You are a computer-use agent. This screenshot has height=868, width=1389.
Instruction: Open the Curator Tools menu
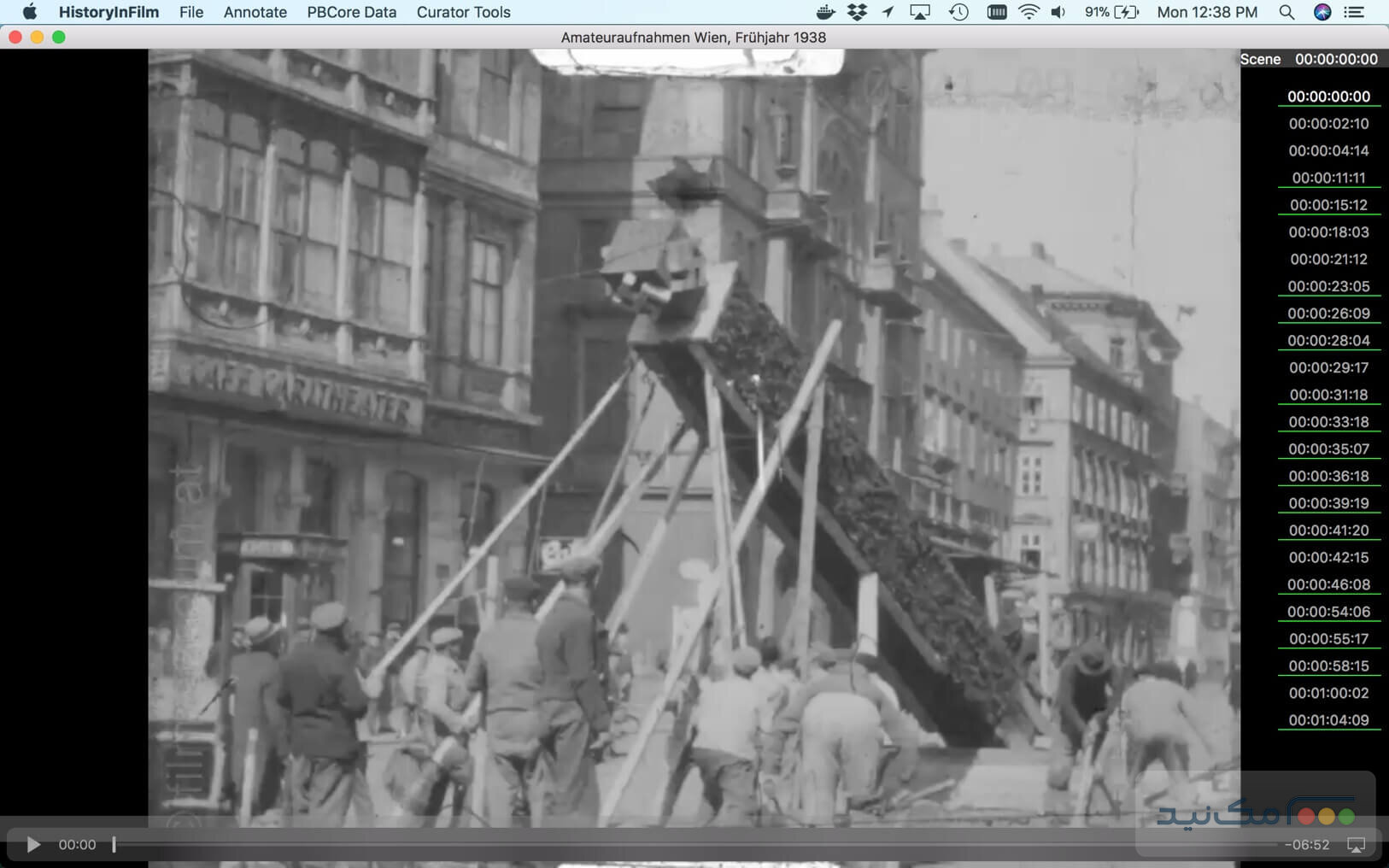(x=462, y=12)
